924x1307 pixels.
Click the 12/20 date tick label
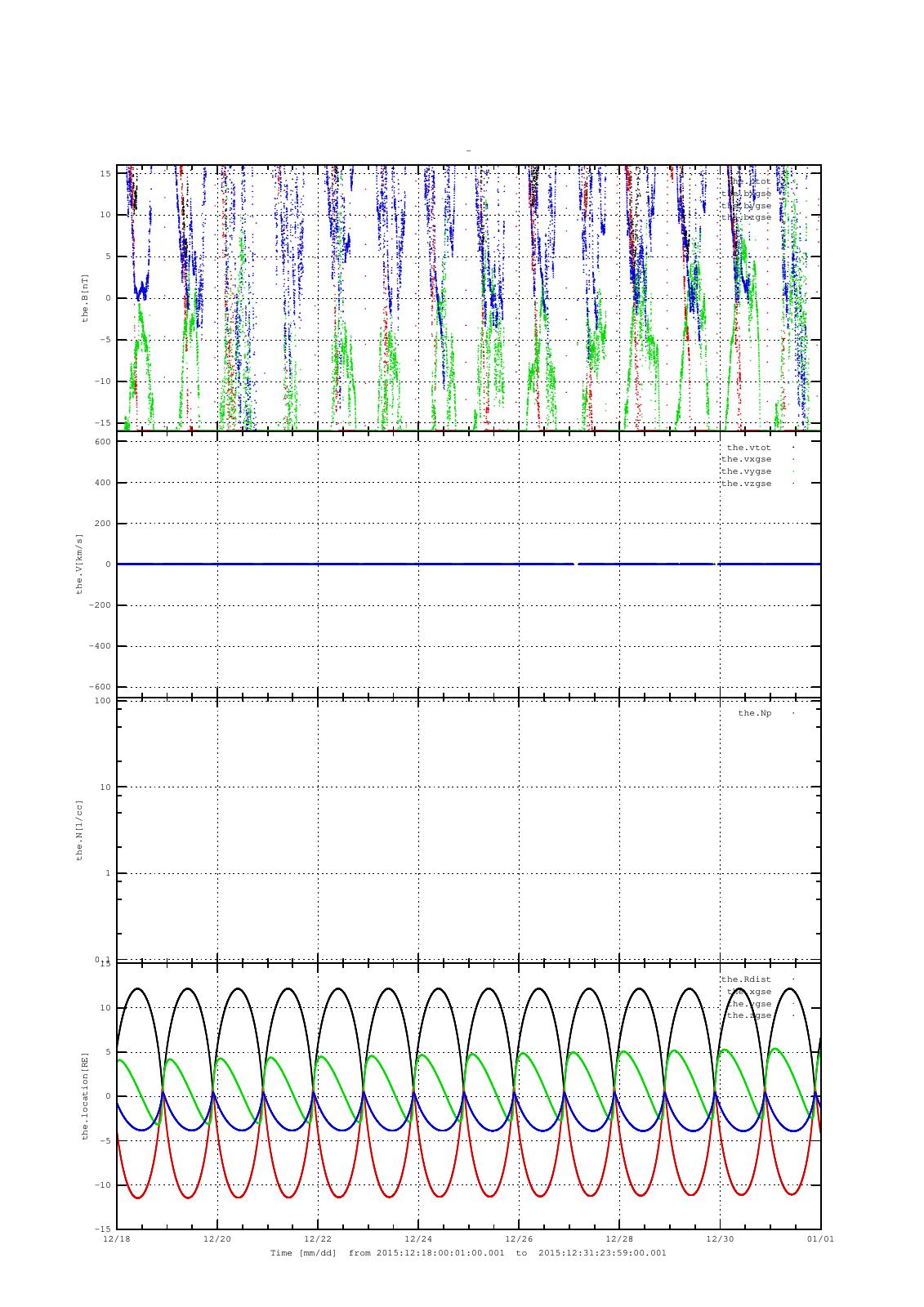coord(217,1239)
